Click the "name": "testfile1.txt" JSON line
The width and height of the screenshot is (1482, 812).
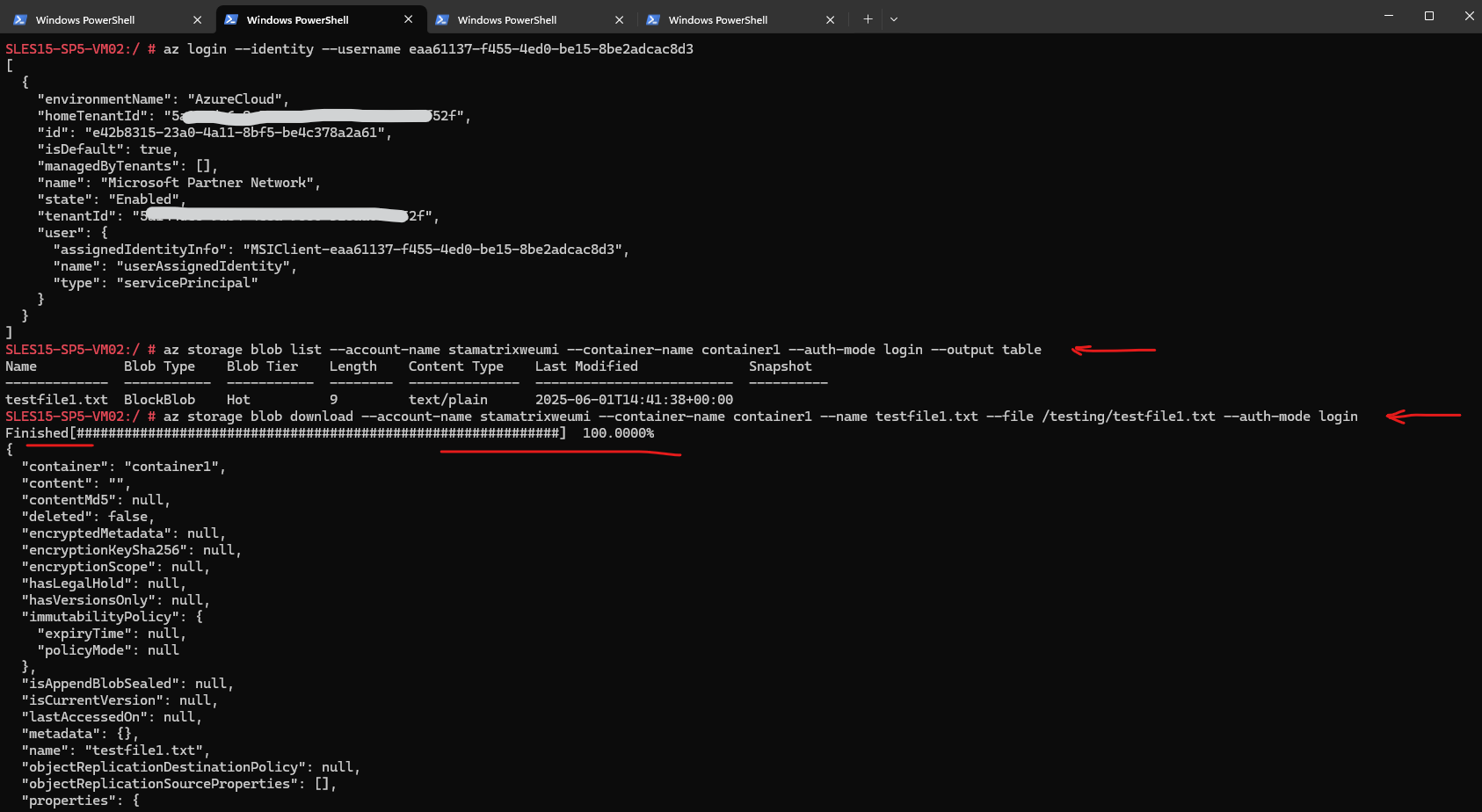[x=115, y=750]
